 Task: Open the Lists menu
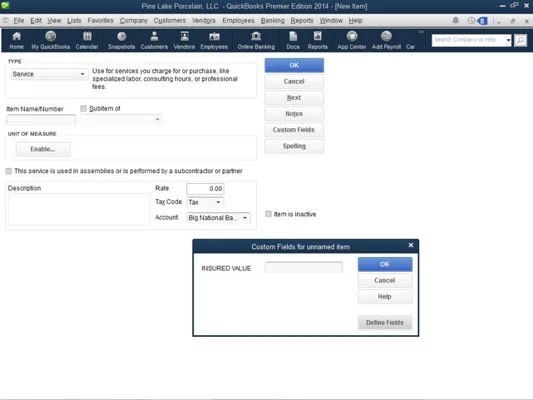click(x=74, y=20)
